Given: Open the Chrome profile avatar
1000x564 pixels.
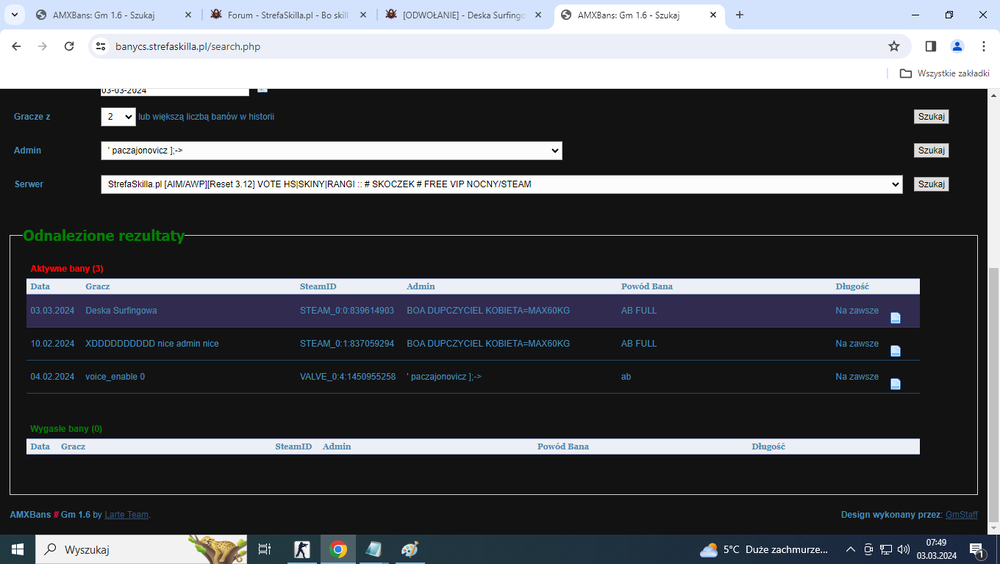Looking at the screenshot, I should [957, 46].
